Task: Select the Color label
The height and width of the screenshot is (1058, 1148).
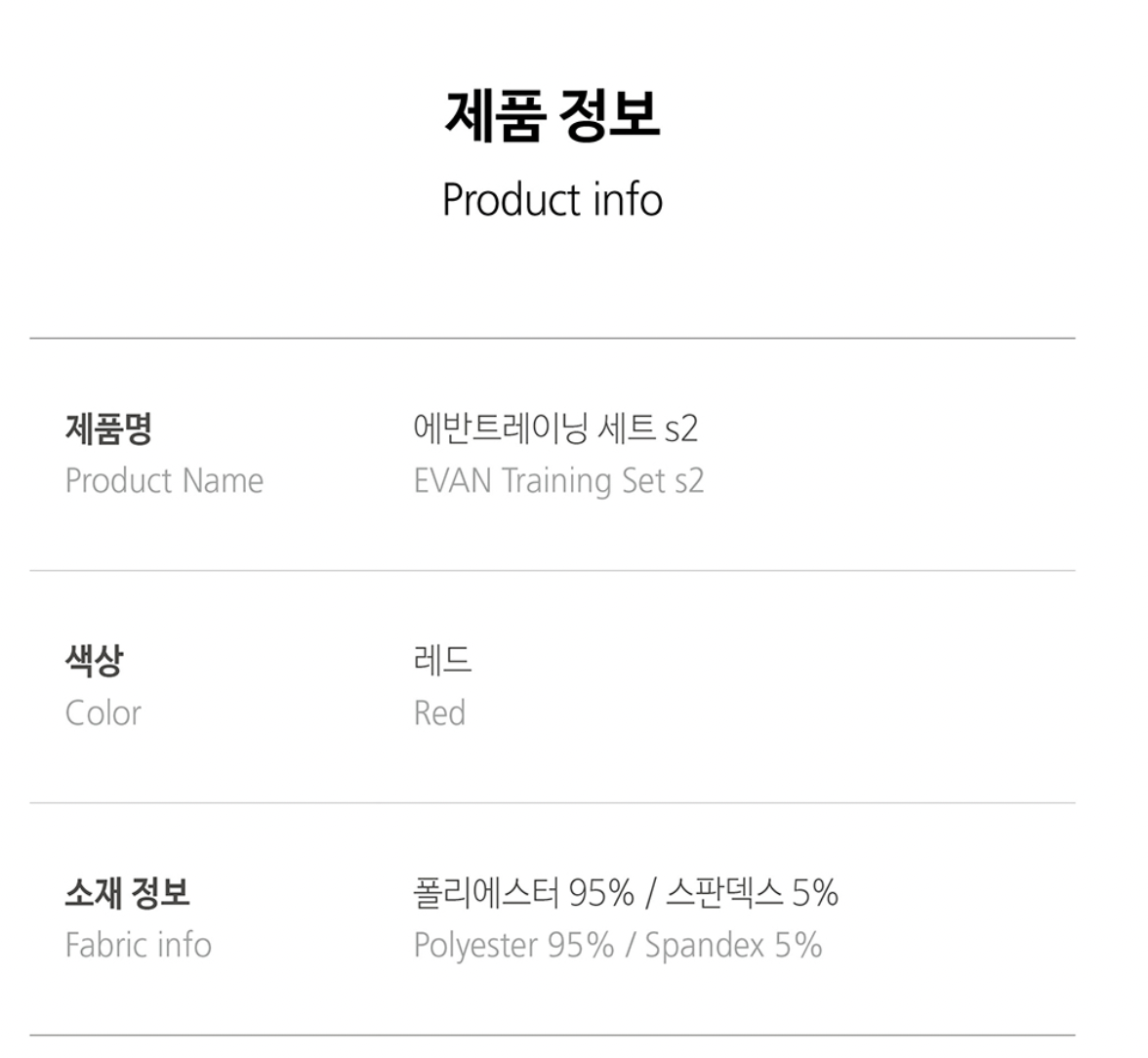Action: coord(102,713)
